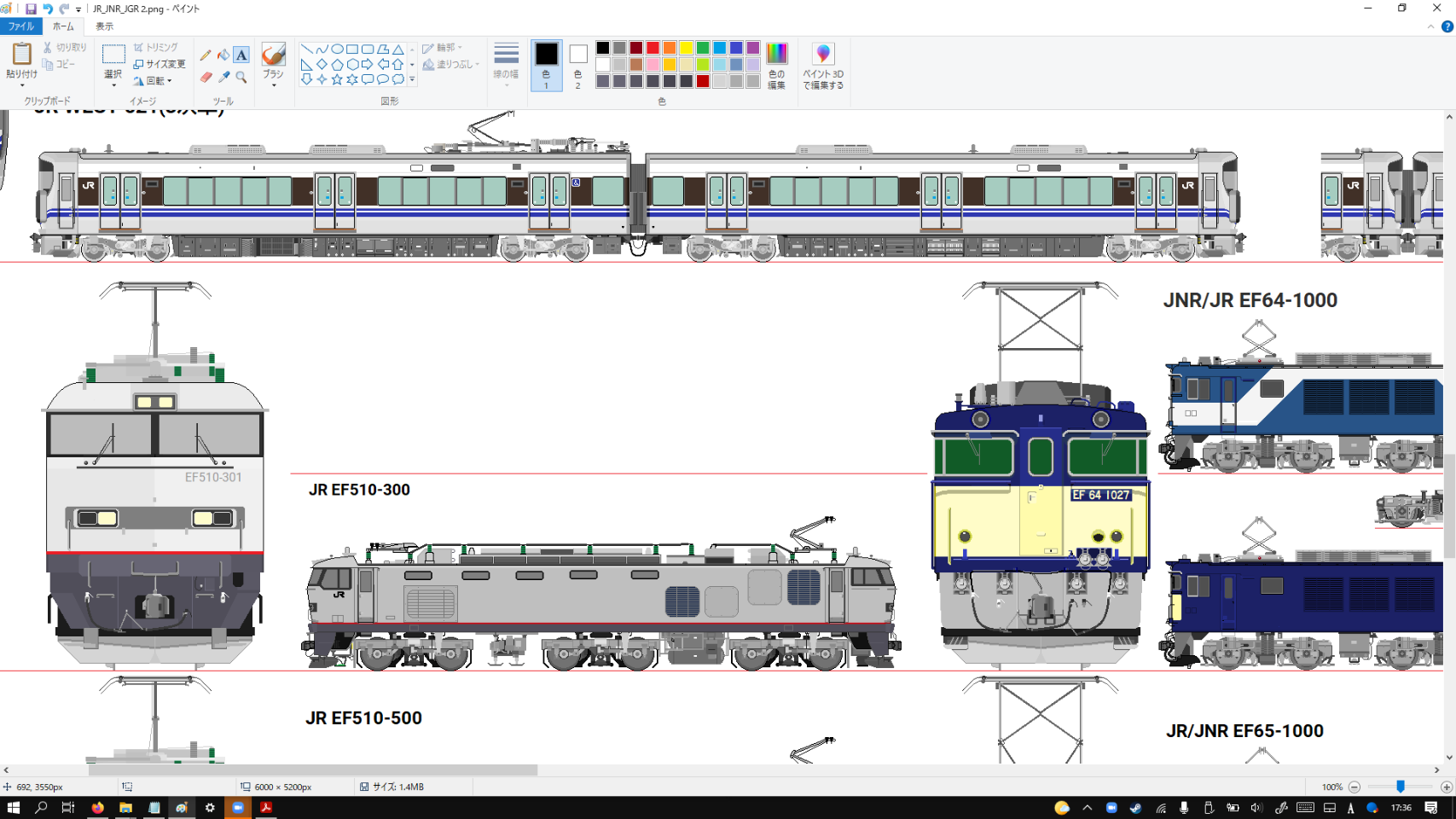Click the Resize (サイズ変更) button

pos(160,64)
